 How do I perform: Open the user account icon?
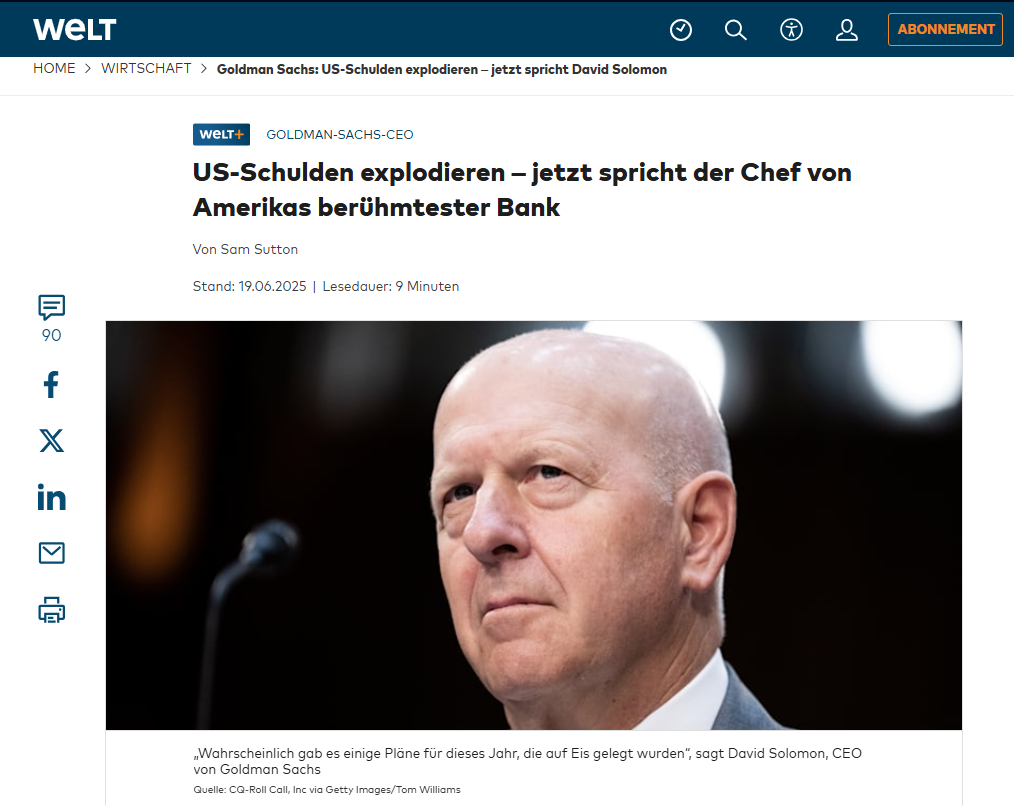pyautogui.click(x=847, y=30)
